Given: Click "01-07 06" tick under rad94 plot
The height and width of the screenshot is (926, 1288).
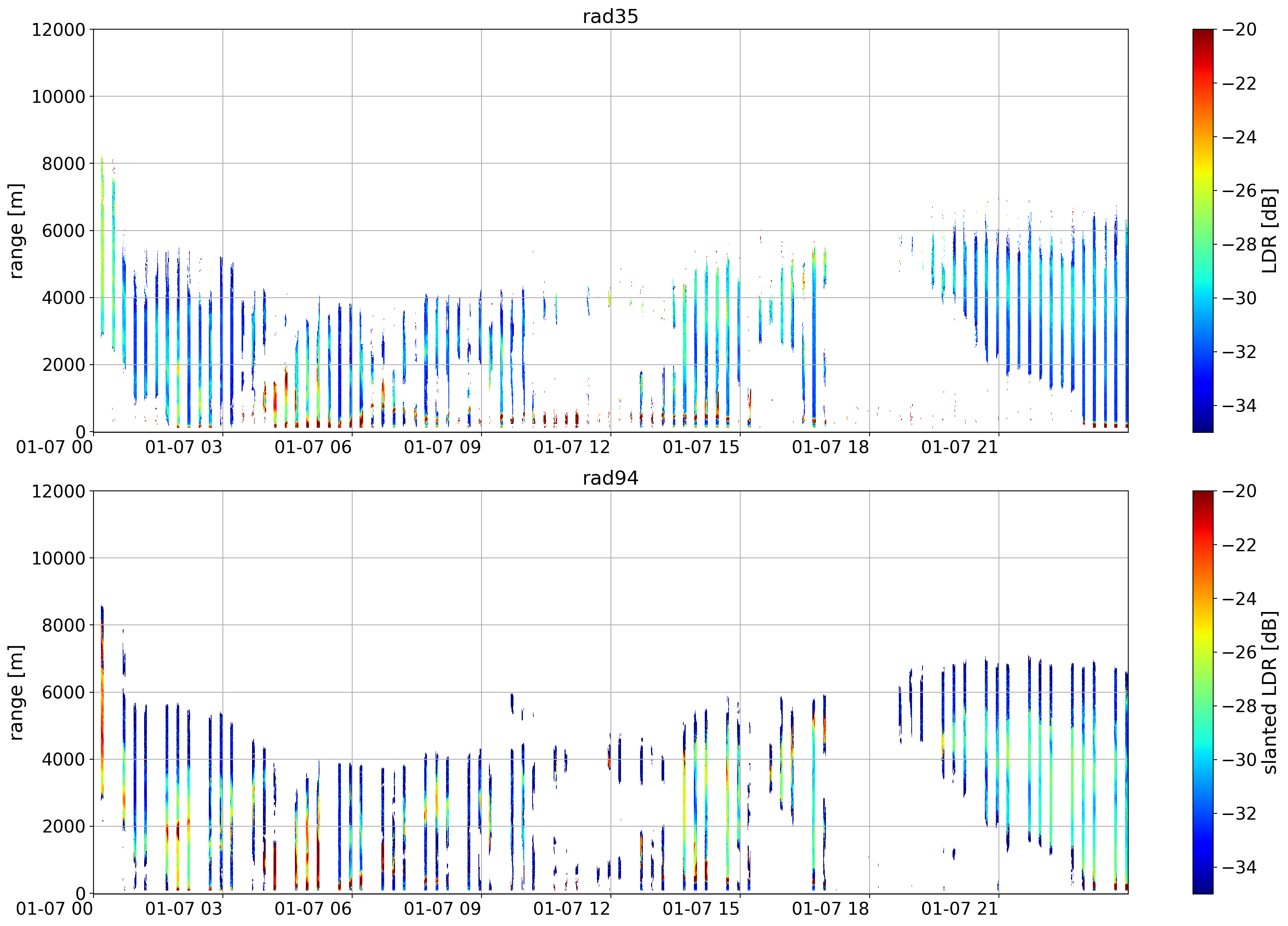Looking at the screenshot, I should point(314,908).
